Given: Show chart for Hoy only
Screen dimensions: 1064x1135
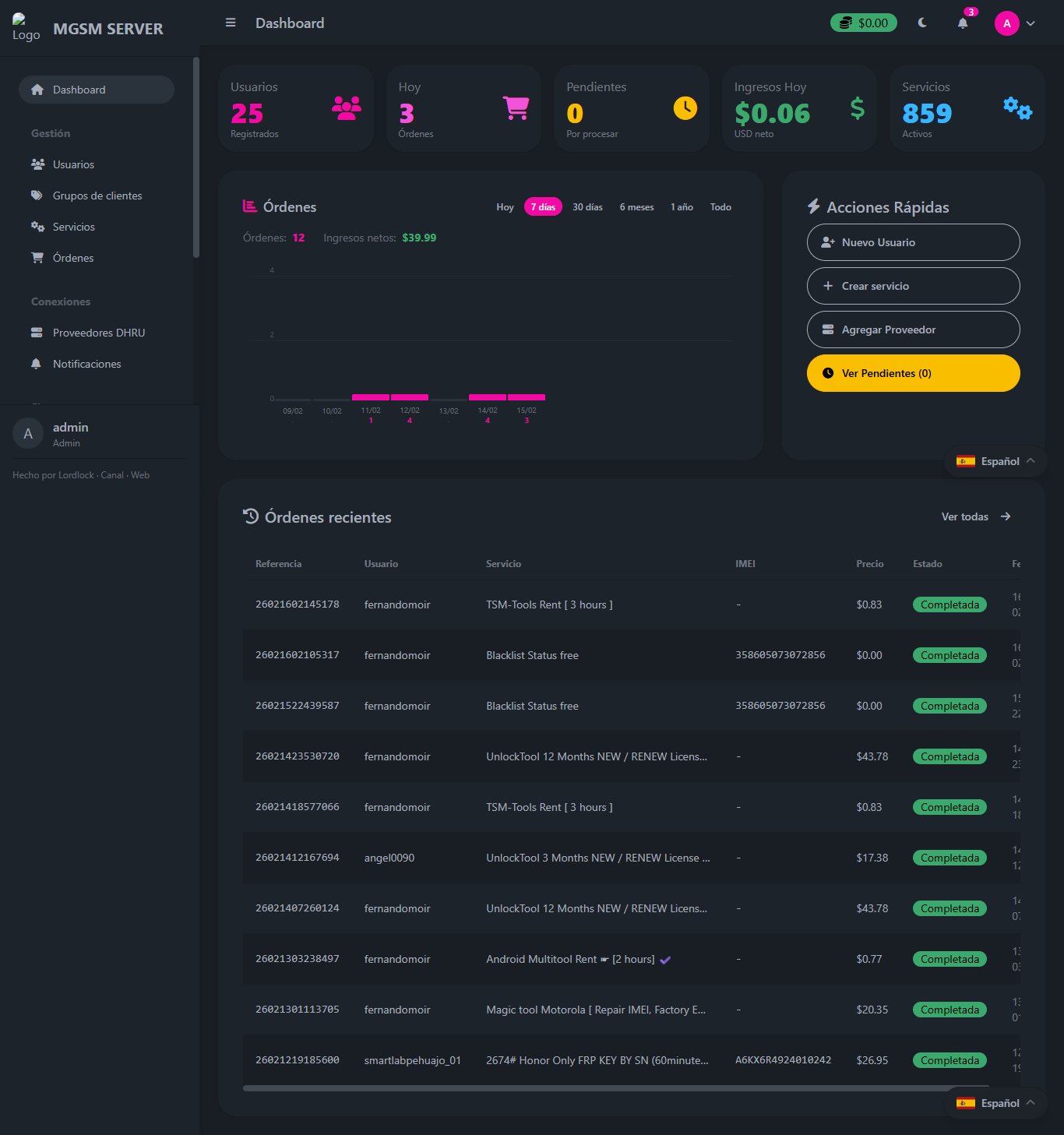Looking at the screenshot, I should 505,207.
